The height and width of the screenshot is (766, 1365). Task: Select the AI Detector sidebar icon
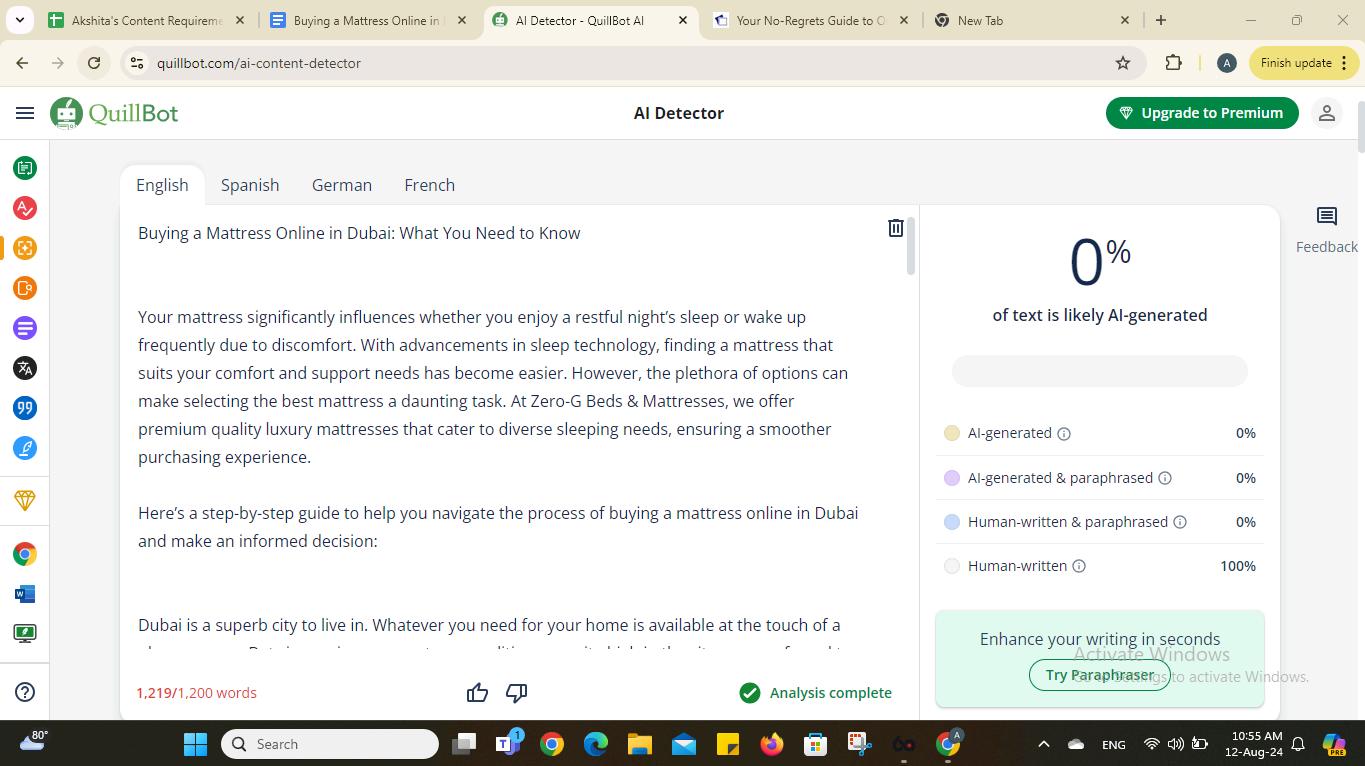click(x=25, y=248)
